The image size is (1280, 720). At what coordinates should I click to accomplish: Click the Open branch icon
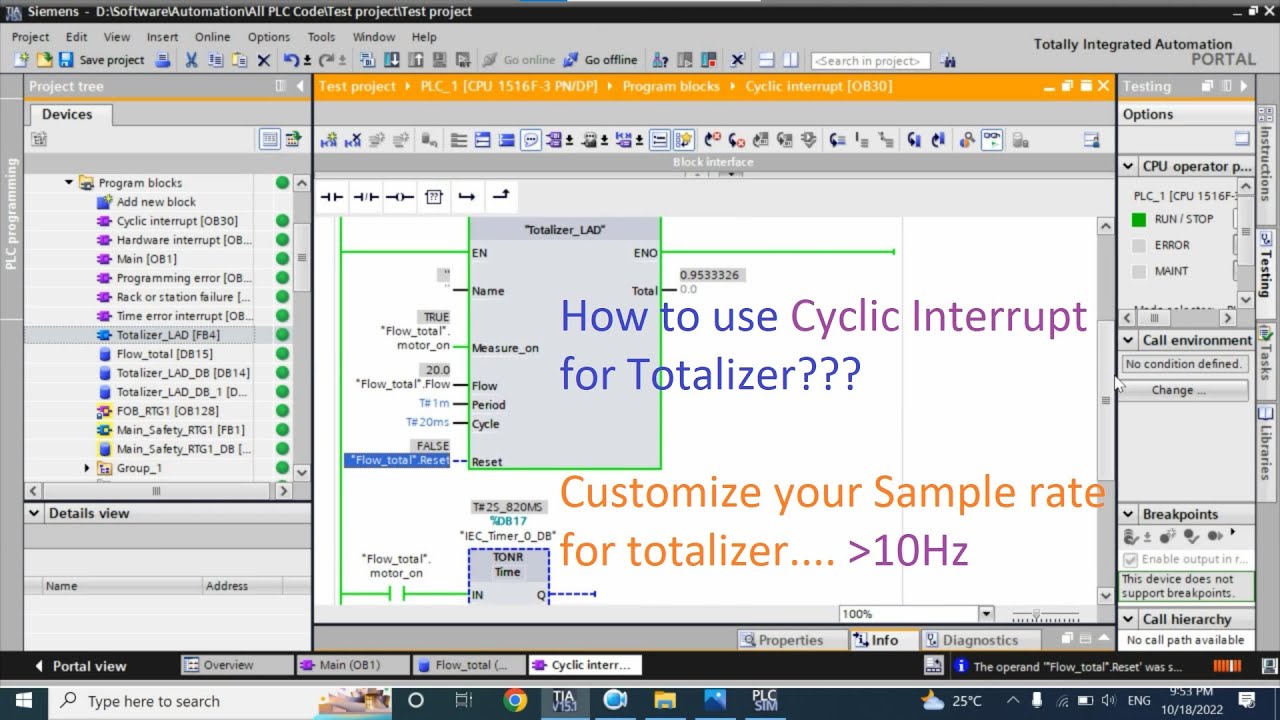[466, 197]
